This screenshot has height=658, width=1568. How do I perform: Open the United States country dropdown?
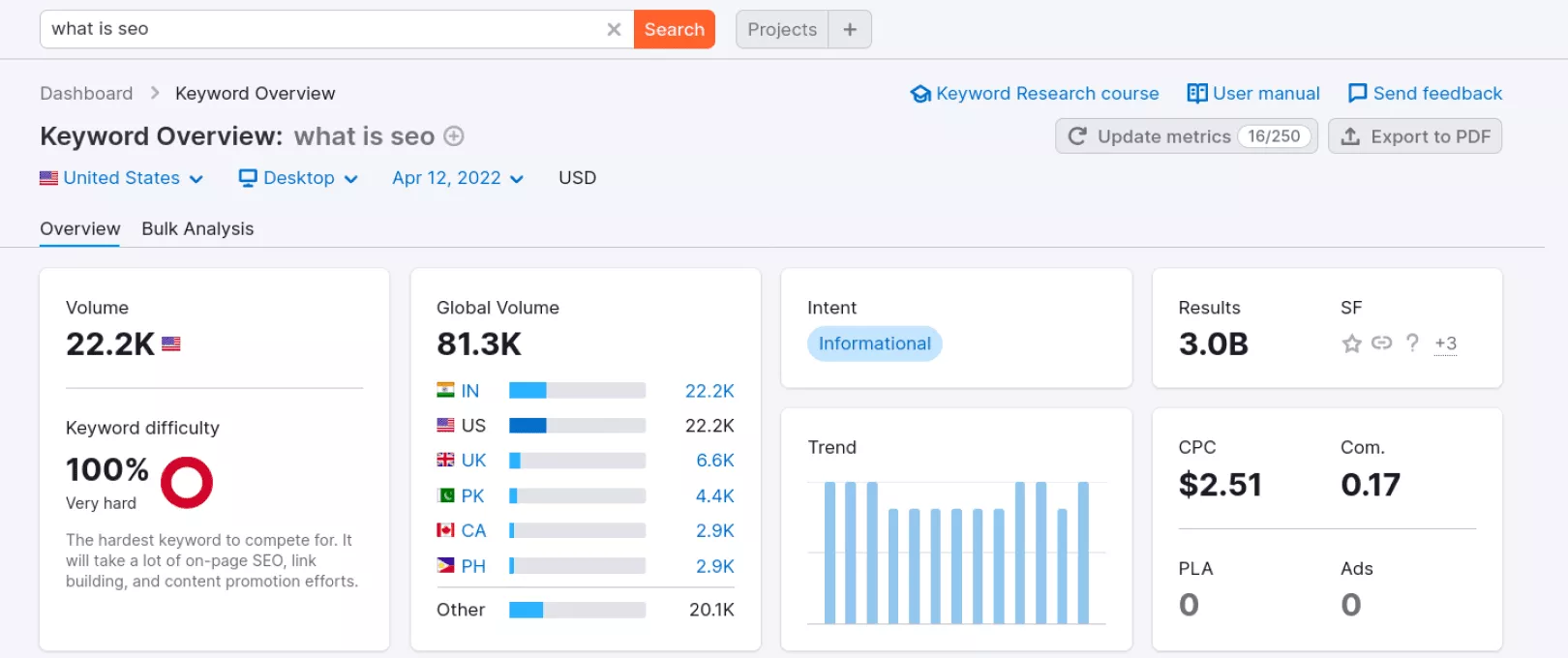click(x=122, y=178)
